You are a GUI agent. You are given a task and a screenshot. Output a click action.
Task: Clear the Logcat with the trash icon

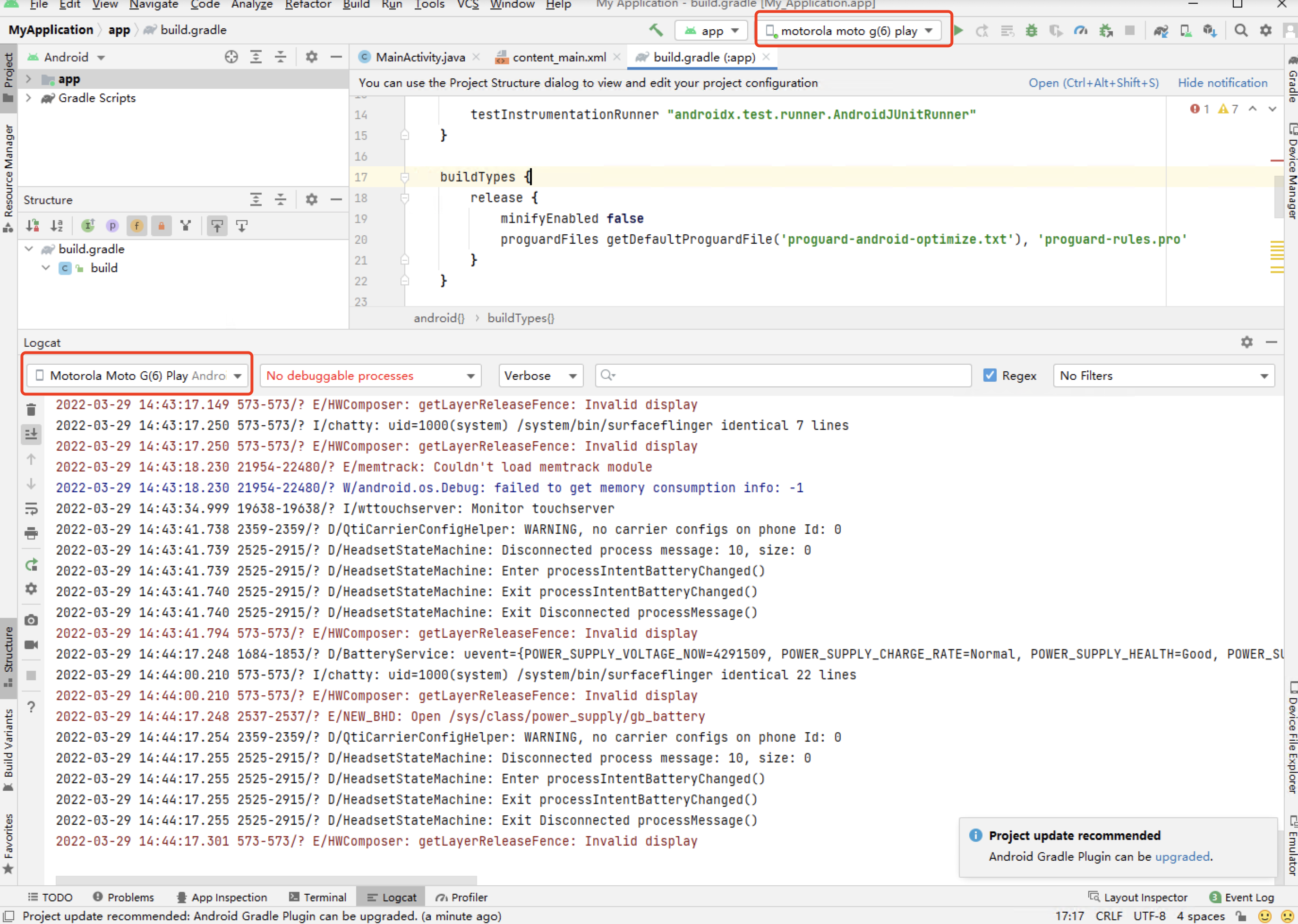click(31, 410)
